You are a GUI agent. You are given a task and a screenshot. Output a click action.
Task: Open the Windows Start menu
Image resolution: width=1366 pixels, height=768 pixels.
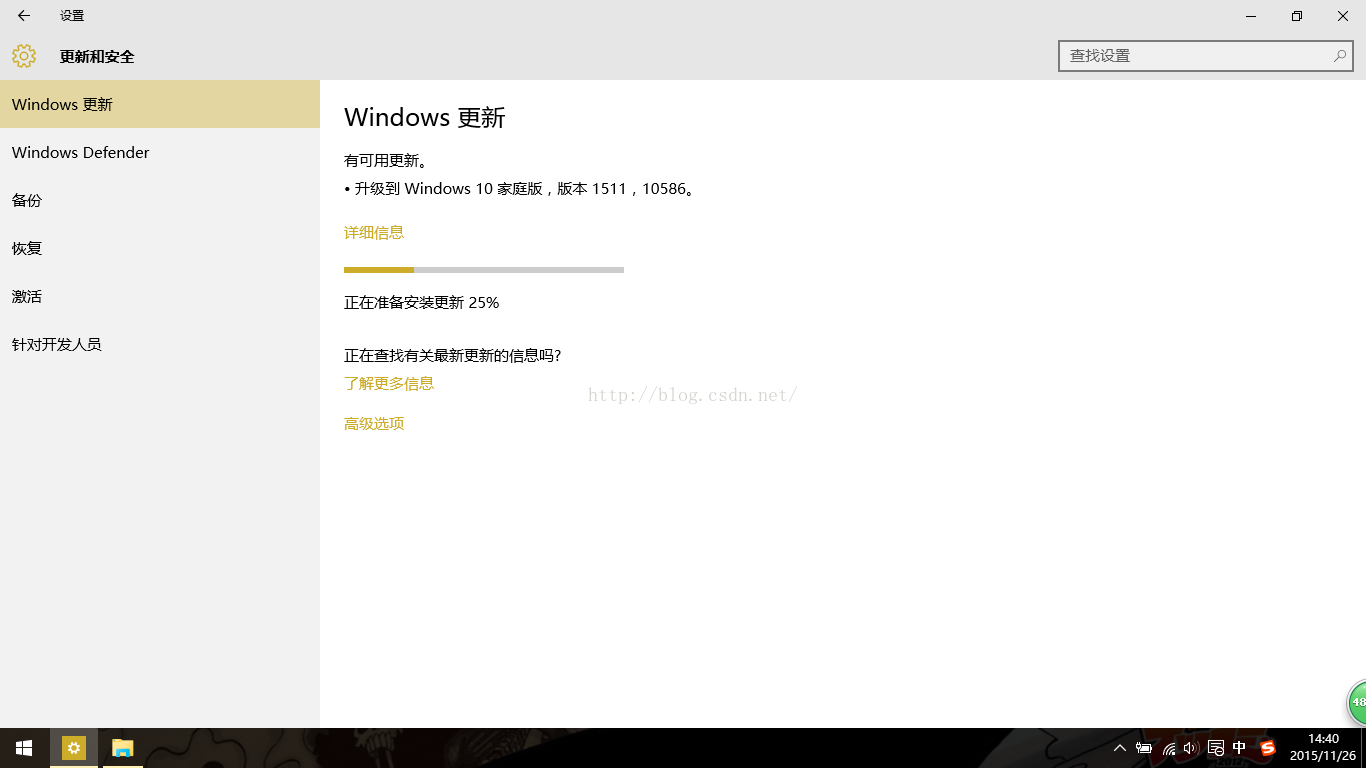pos(24,748)
